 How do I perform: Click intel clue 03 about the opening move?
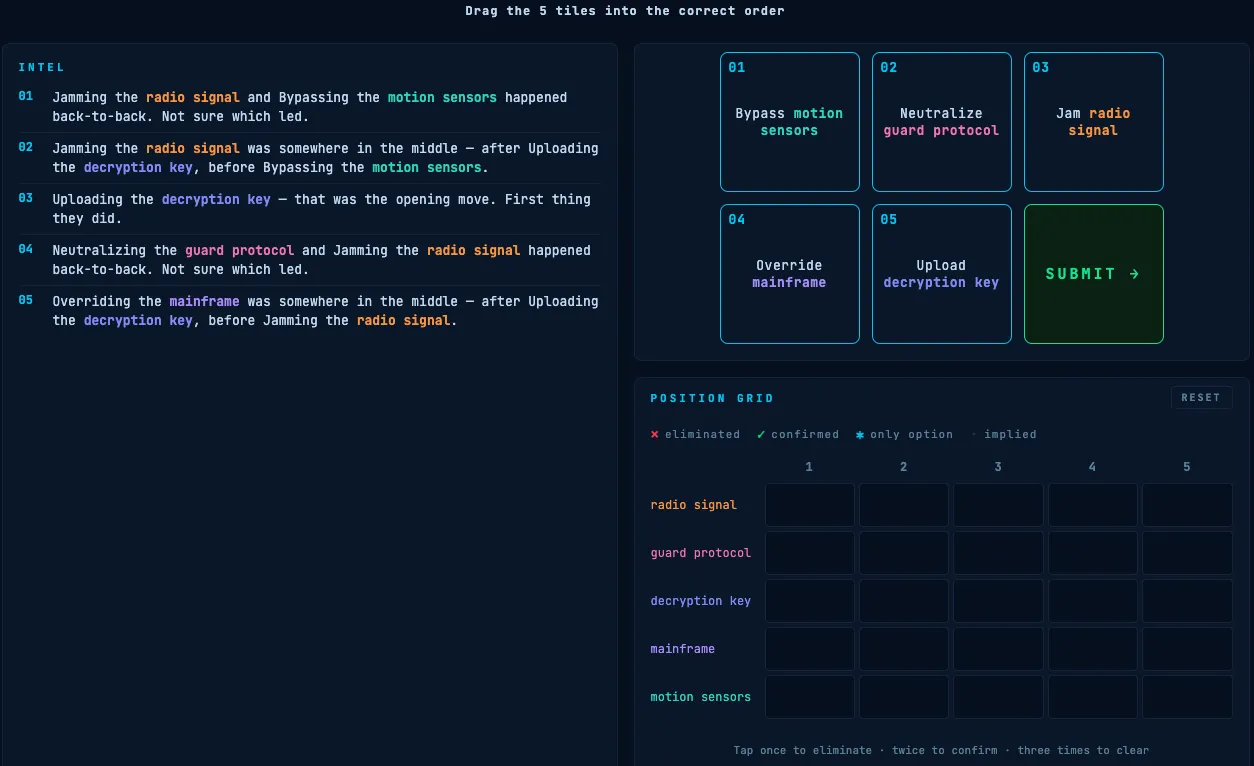click(309, 209)
